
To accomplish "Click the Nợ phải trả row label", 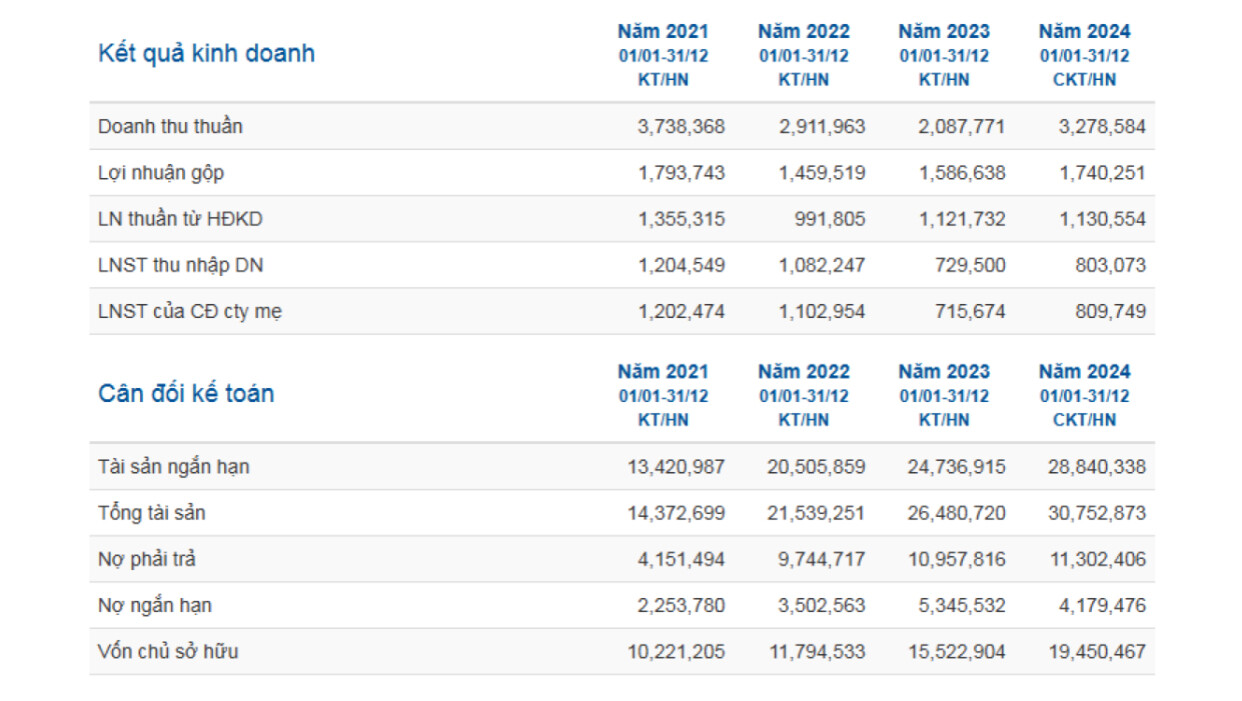I will pyautogui.click(x=145, y=559).
